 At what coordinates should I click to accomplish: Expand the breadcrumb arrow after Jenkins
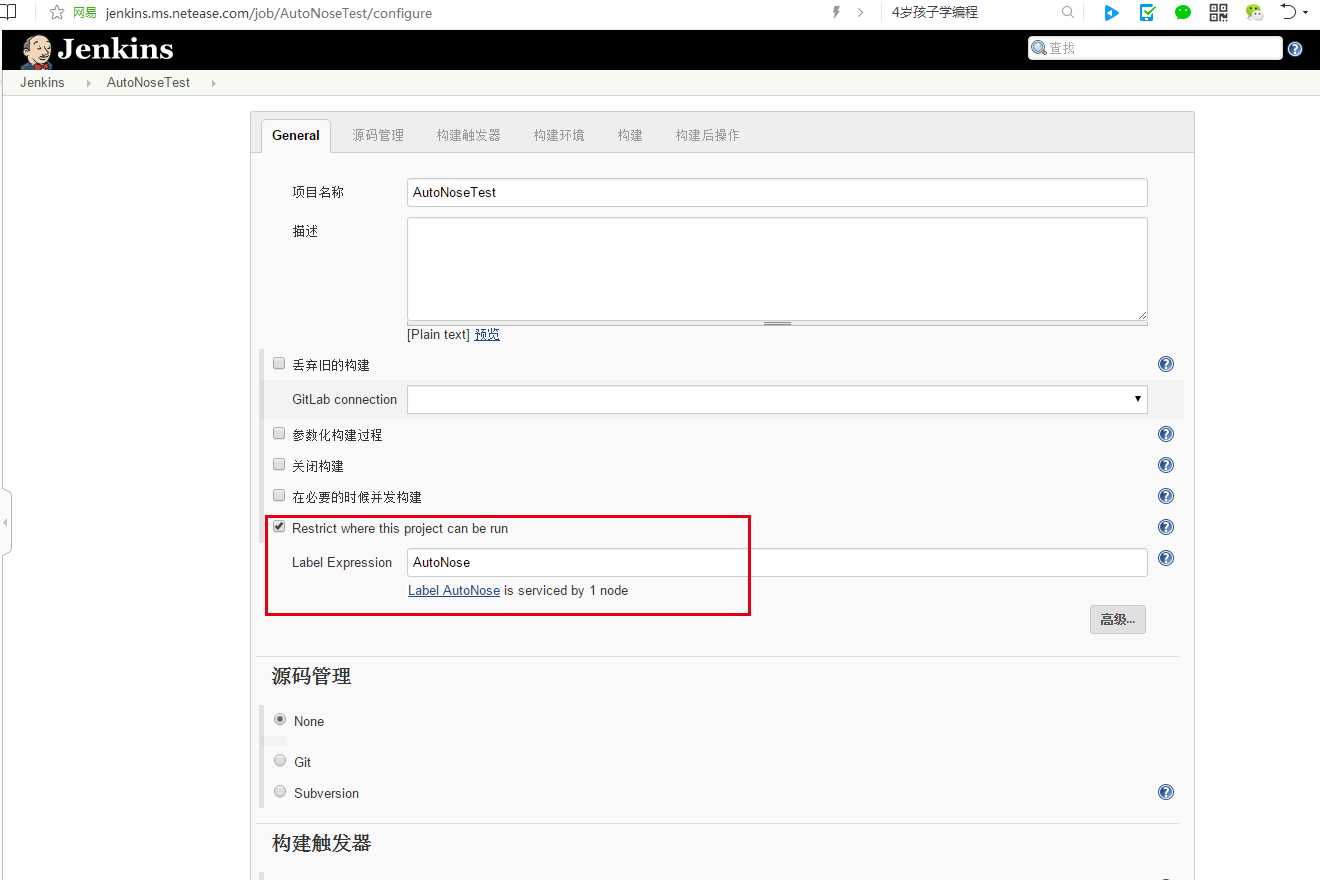pos(88,83)
